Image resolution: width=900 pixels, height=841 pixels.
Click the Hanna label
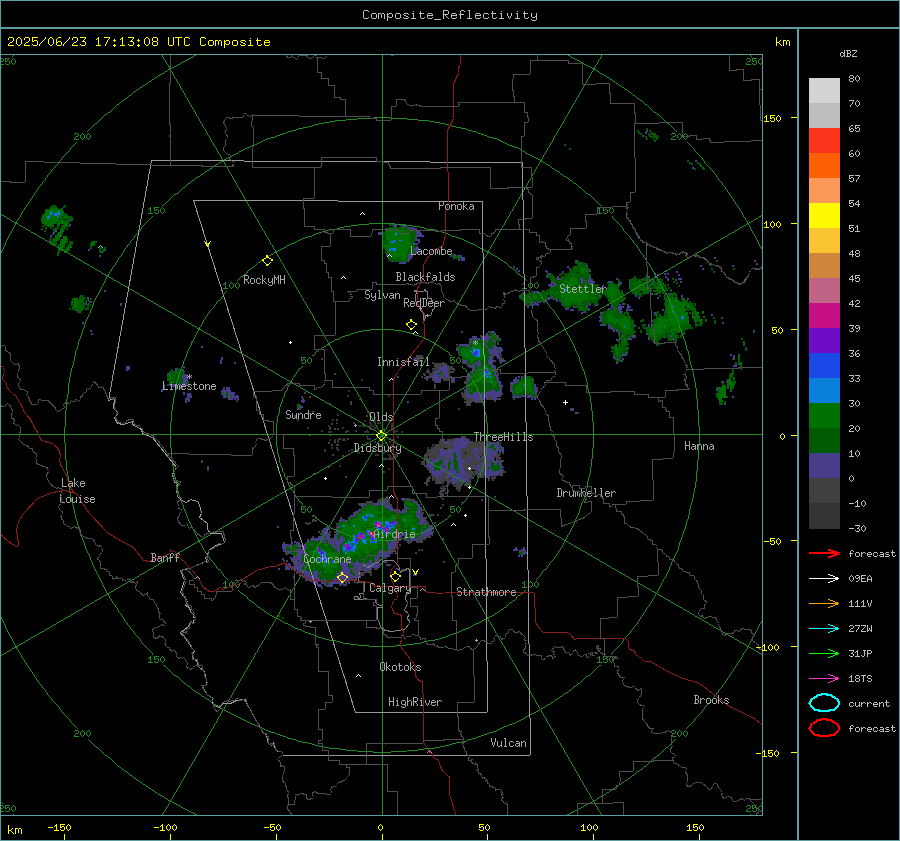(699, 446)
